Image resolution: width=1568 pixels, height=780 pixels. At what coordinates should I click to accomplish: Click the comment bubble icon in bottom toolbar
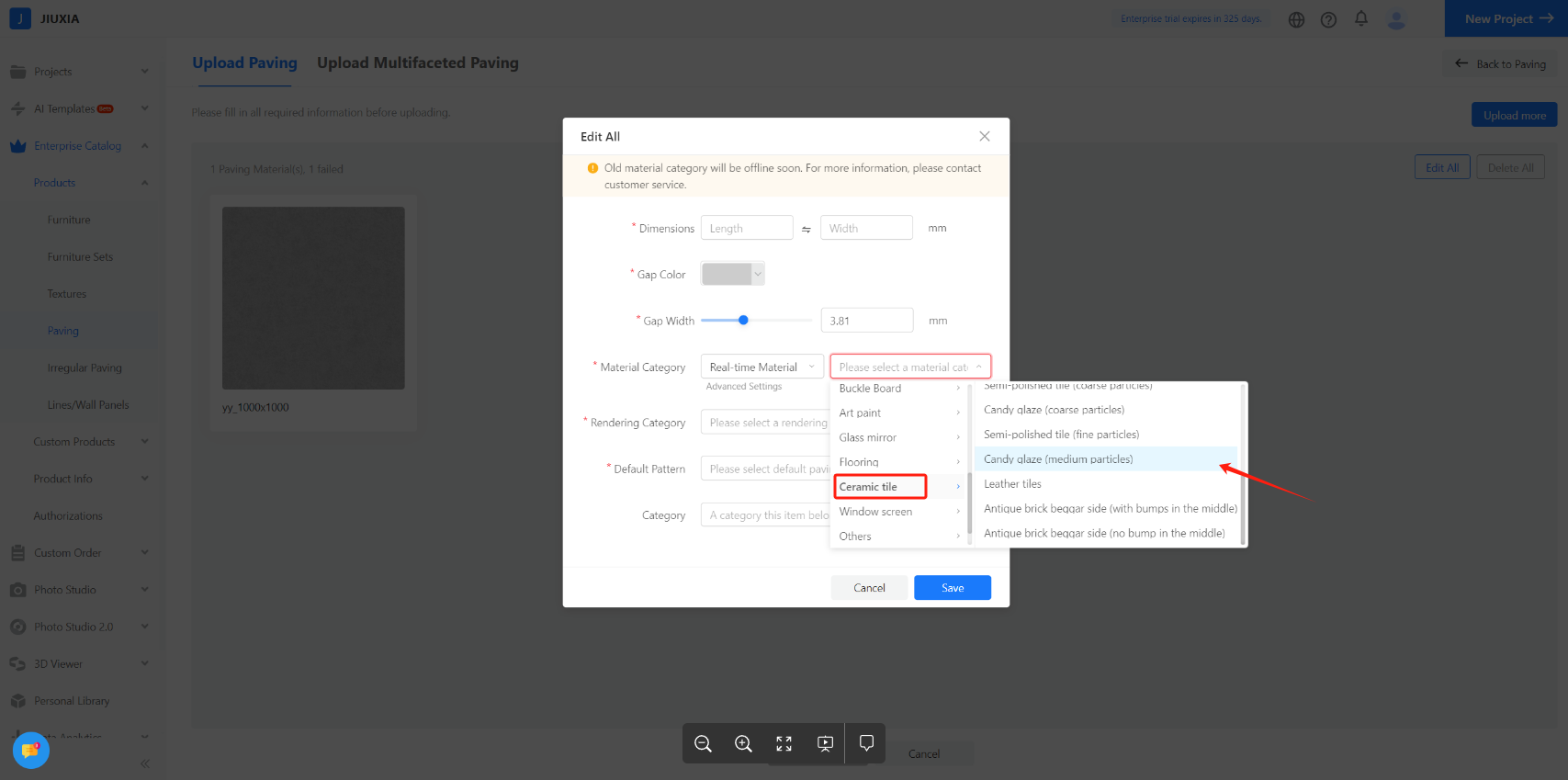click(865, 743)
